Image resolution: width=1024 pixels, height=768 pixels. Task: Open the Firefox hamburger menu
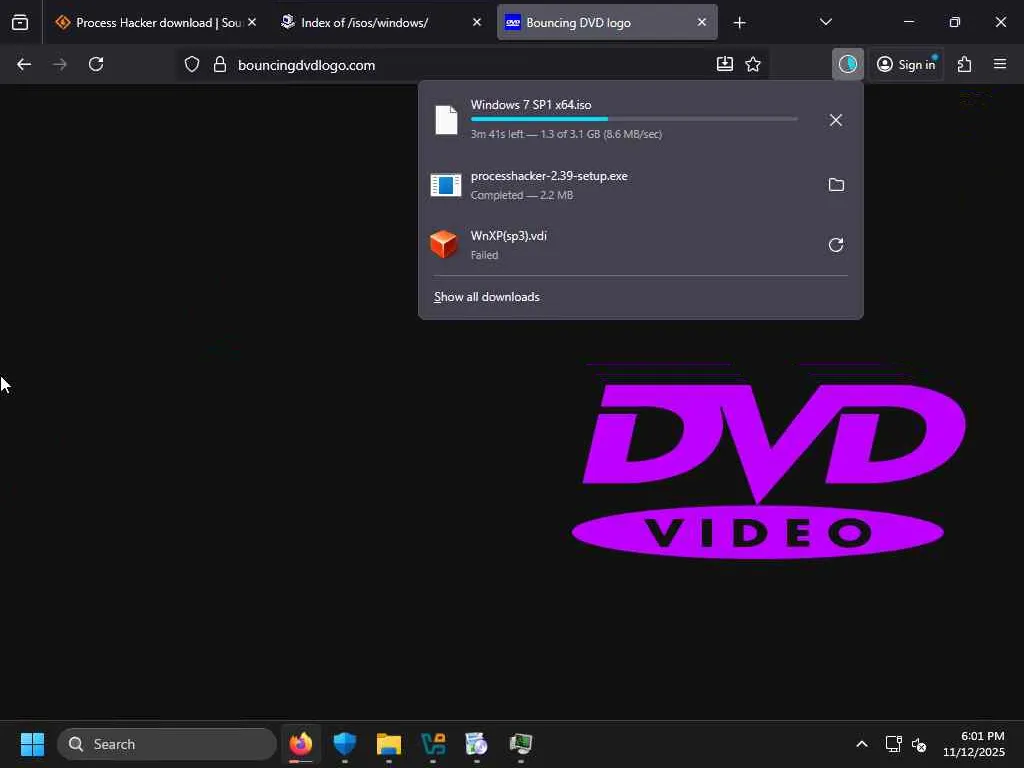coord(1000,64)
